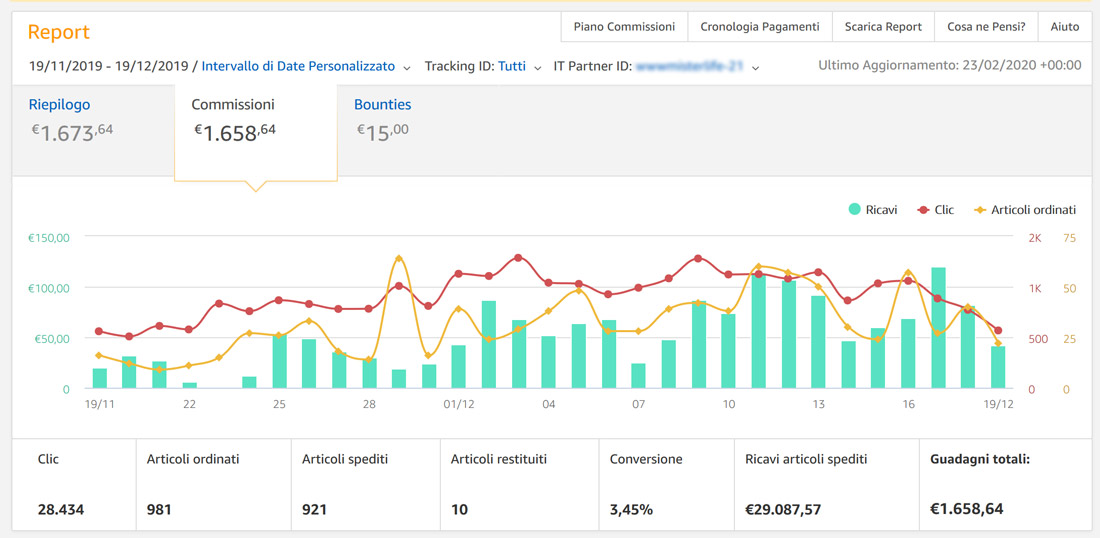Toggle the Clic legend series
This screenshot has width=1100, height=538.
(936, 210)
